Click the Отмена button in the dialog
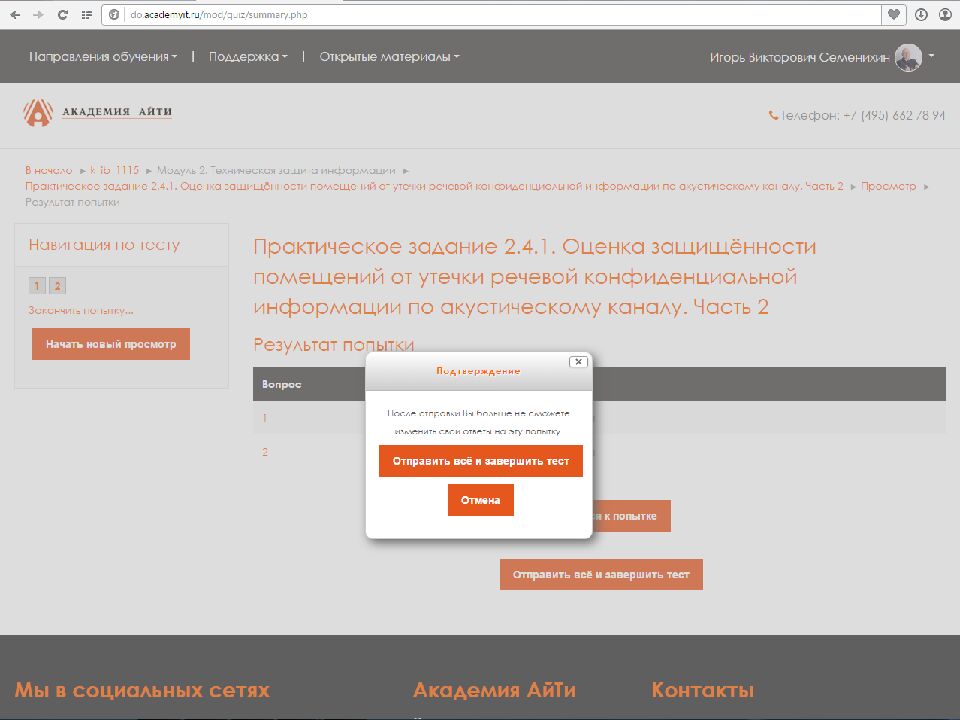 tap(480, 500)
